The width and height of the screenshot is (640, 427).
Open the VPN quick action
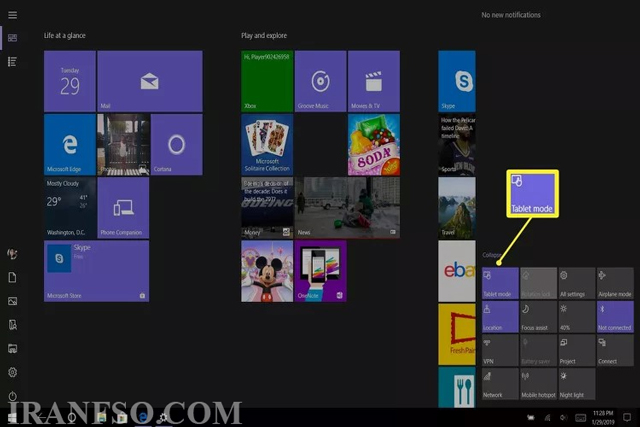[x=500, y=350]
